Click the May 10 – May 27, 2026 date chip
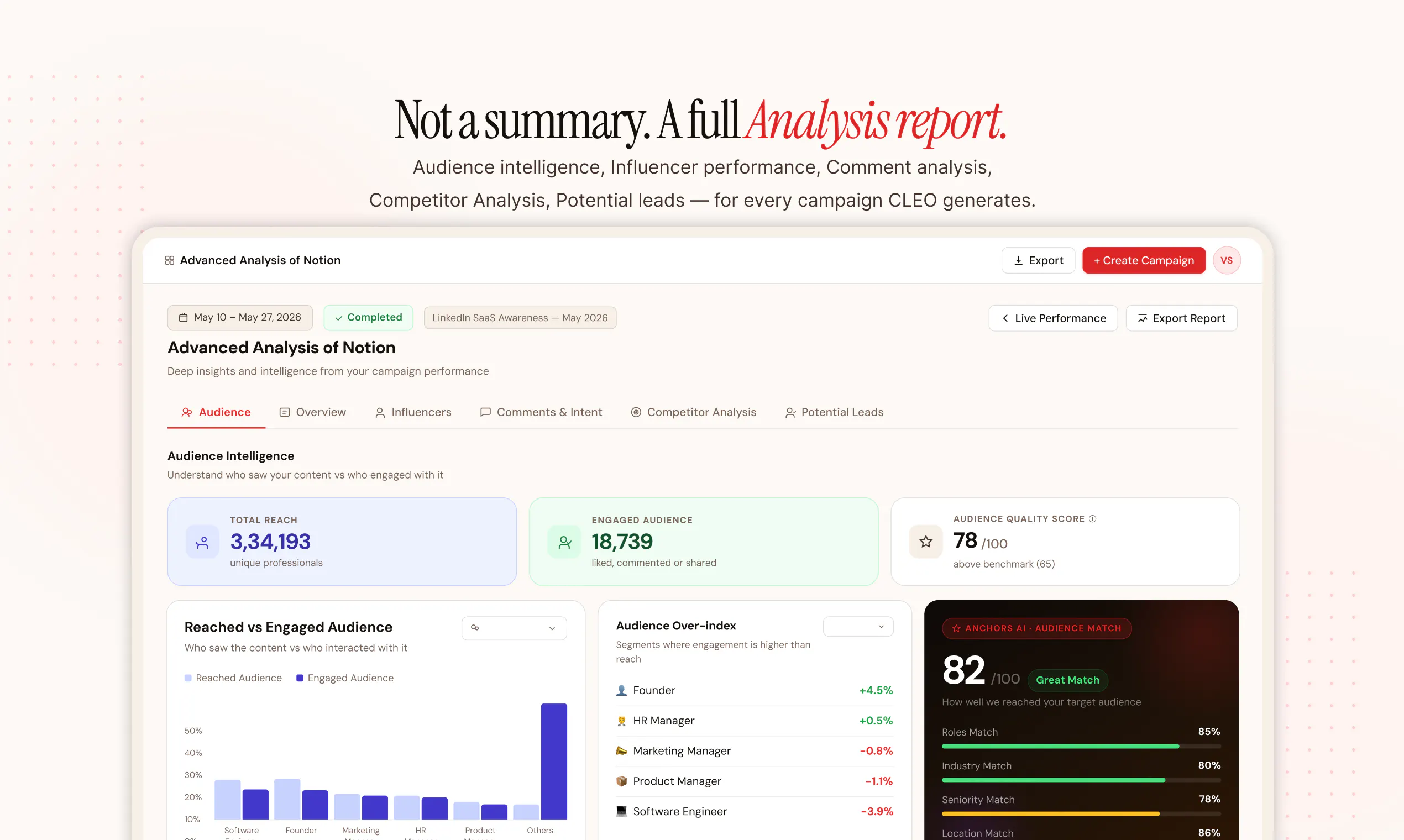Viewport: 1404px width, 840px height. [x=240, y=318]
